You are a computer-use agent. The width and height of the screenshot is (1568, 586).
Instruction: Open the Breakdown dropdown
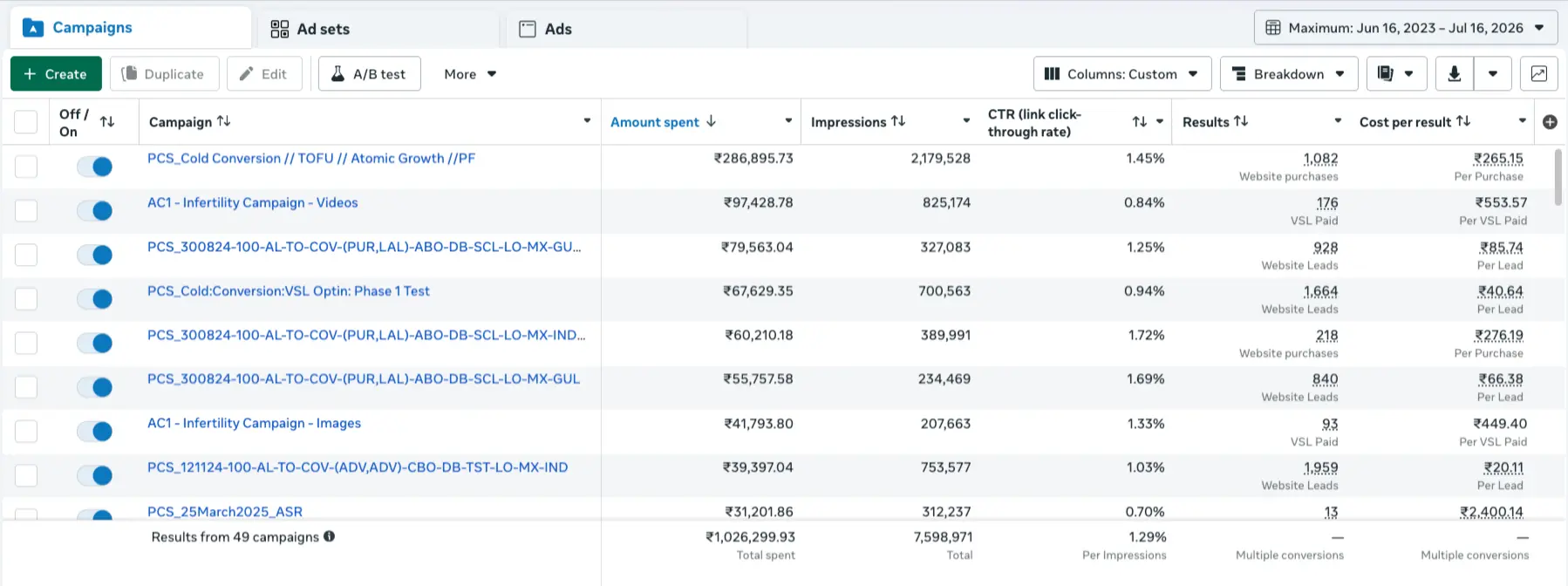coord(1289,74)
